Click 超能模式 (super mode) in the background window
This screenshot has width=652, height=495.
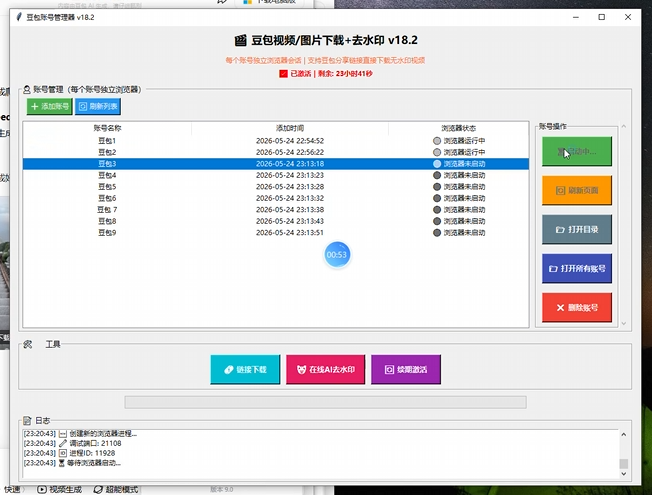pos(116,490)
